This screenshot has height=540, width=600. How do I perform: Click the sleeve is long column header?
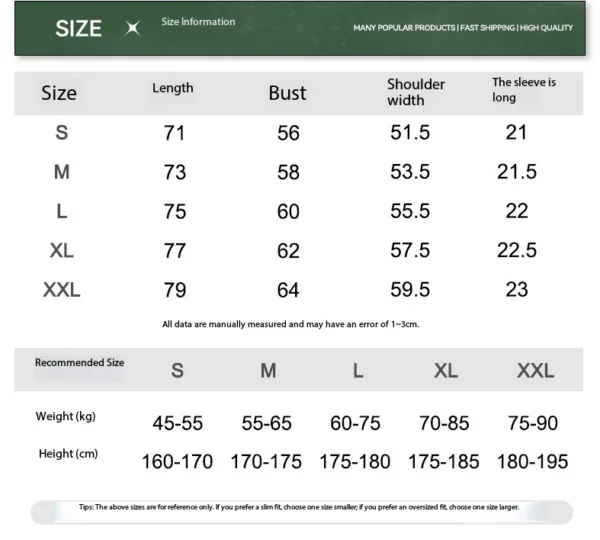(523, 90)
